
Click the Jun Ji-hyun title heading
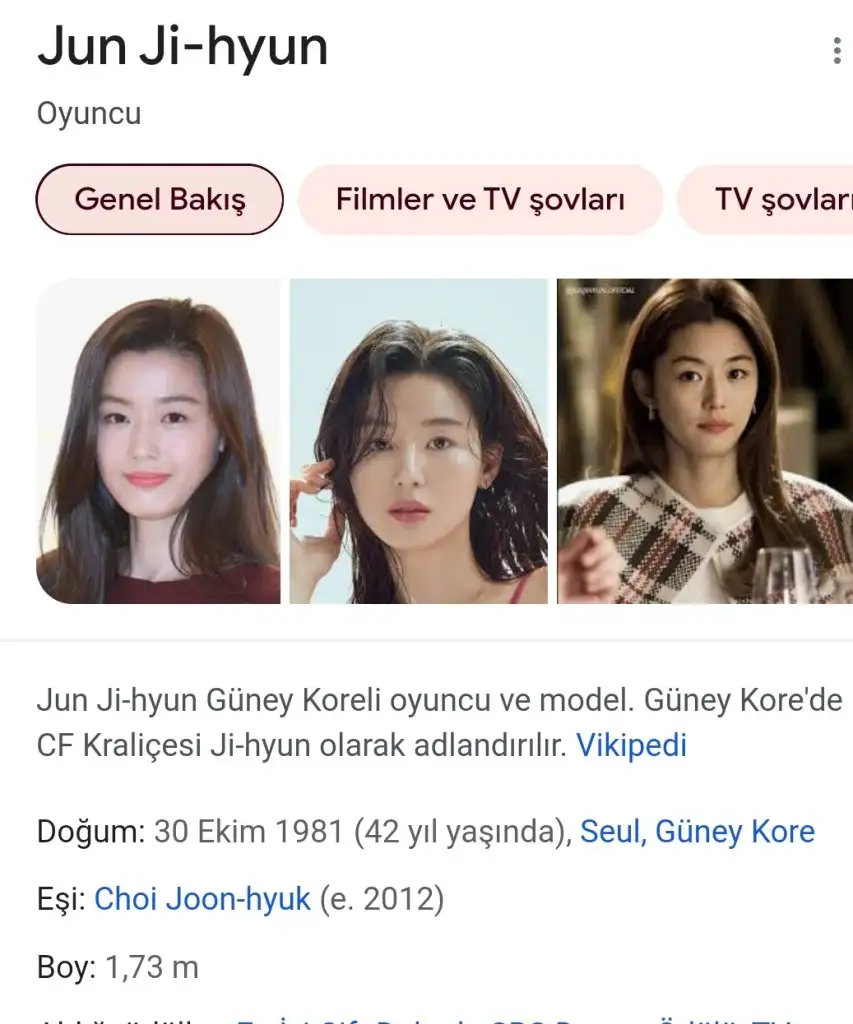tap(182, 47)
